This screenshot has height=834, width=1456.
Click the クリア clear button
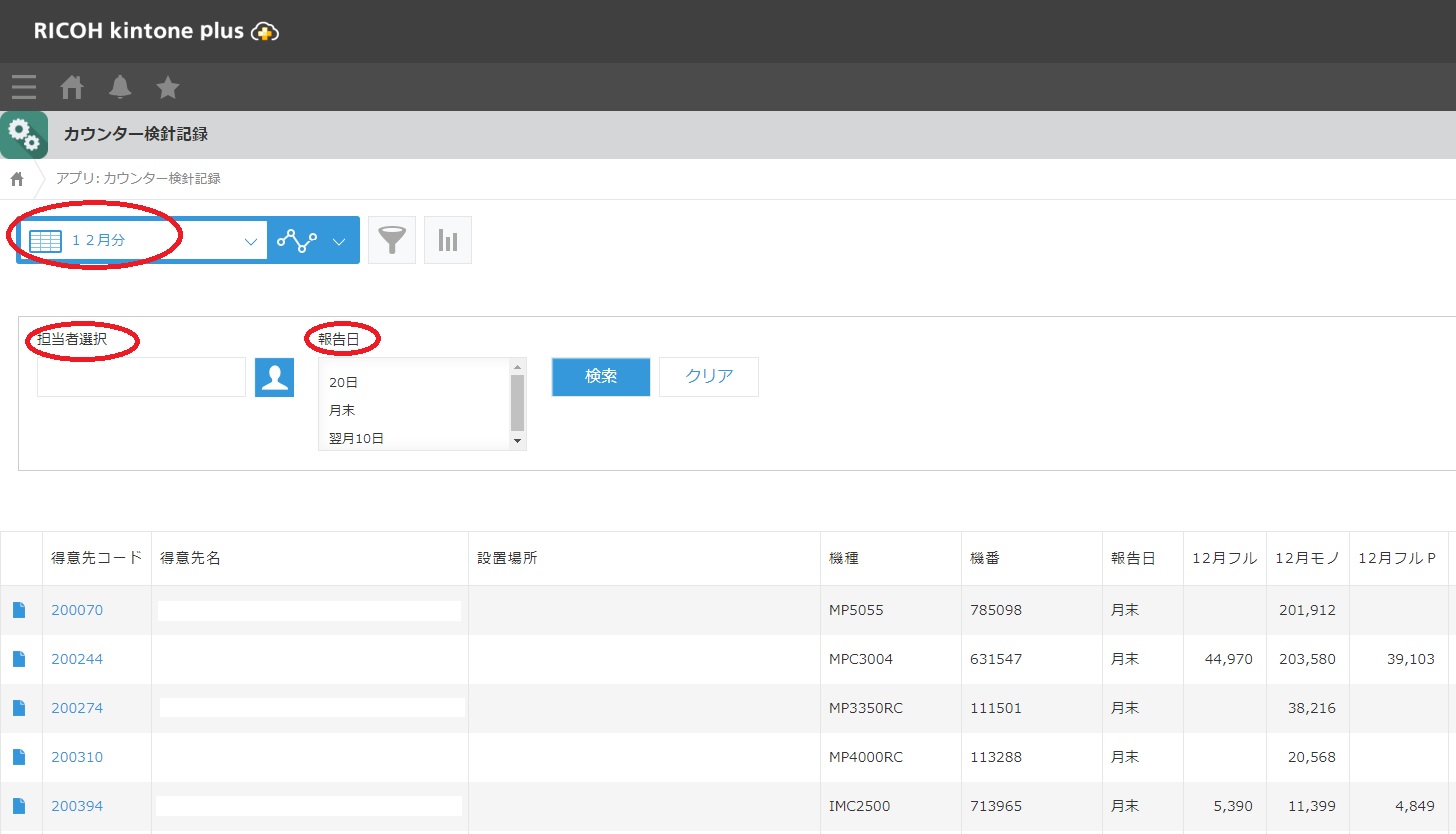(x=709, y=377)
